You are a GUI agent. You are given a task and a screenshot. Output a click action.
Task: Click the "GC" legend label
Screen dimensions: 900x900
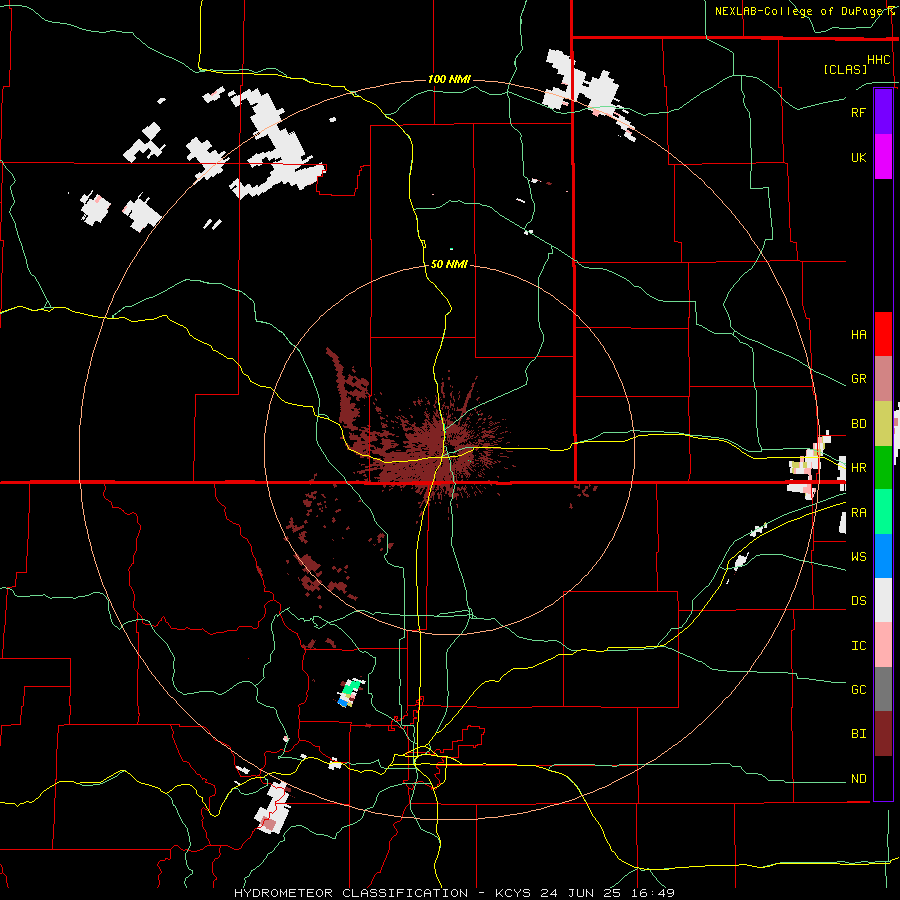[858, 689]
